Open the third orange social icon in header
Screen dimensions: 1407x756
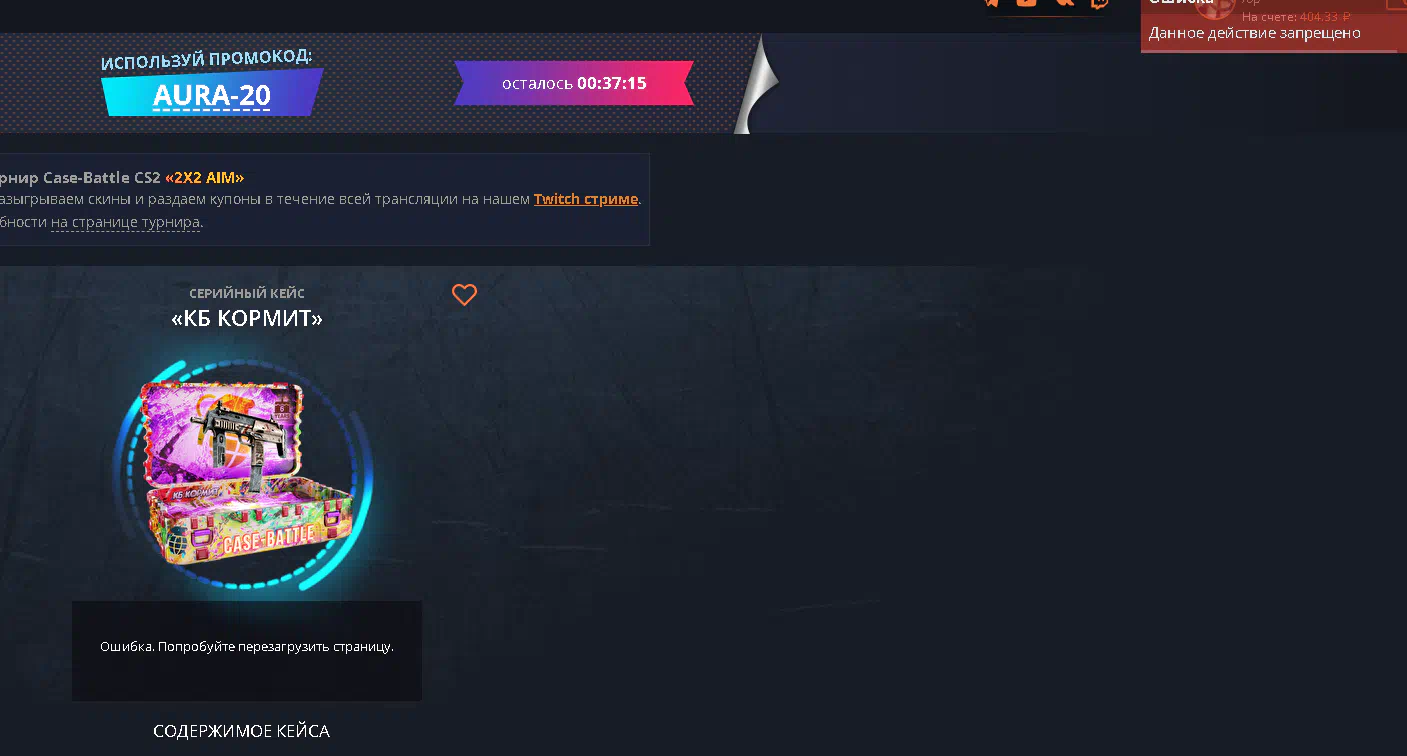coord(1064,3)
